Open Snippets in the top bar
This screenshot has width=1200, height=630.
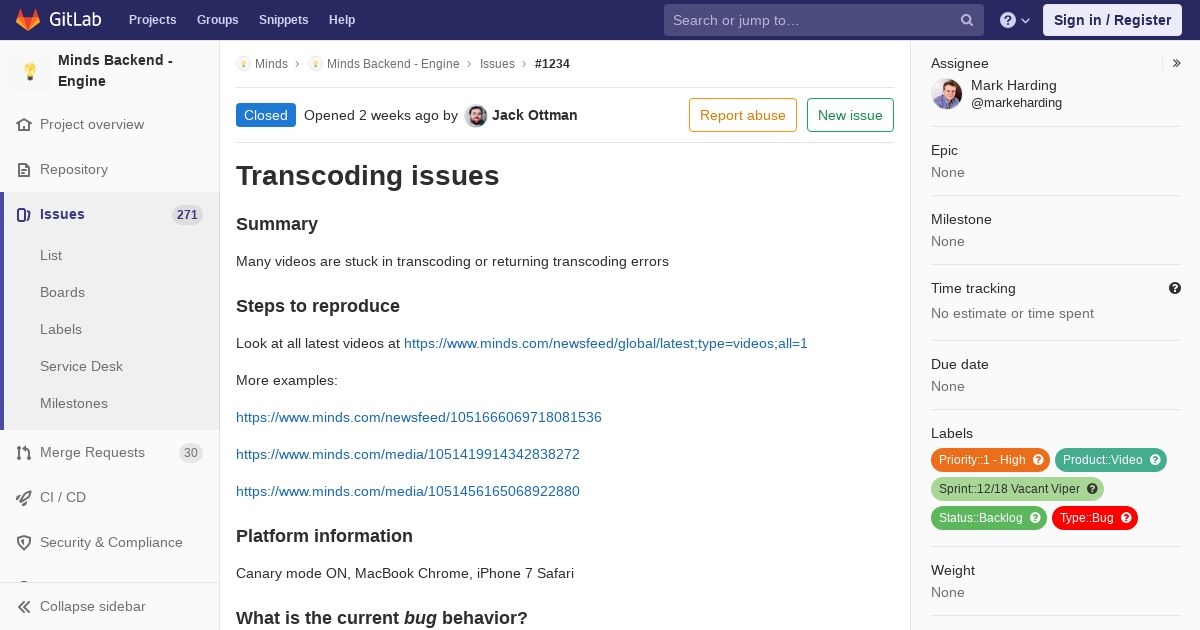click(x=284, y=20)
